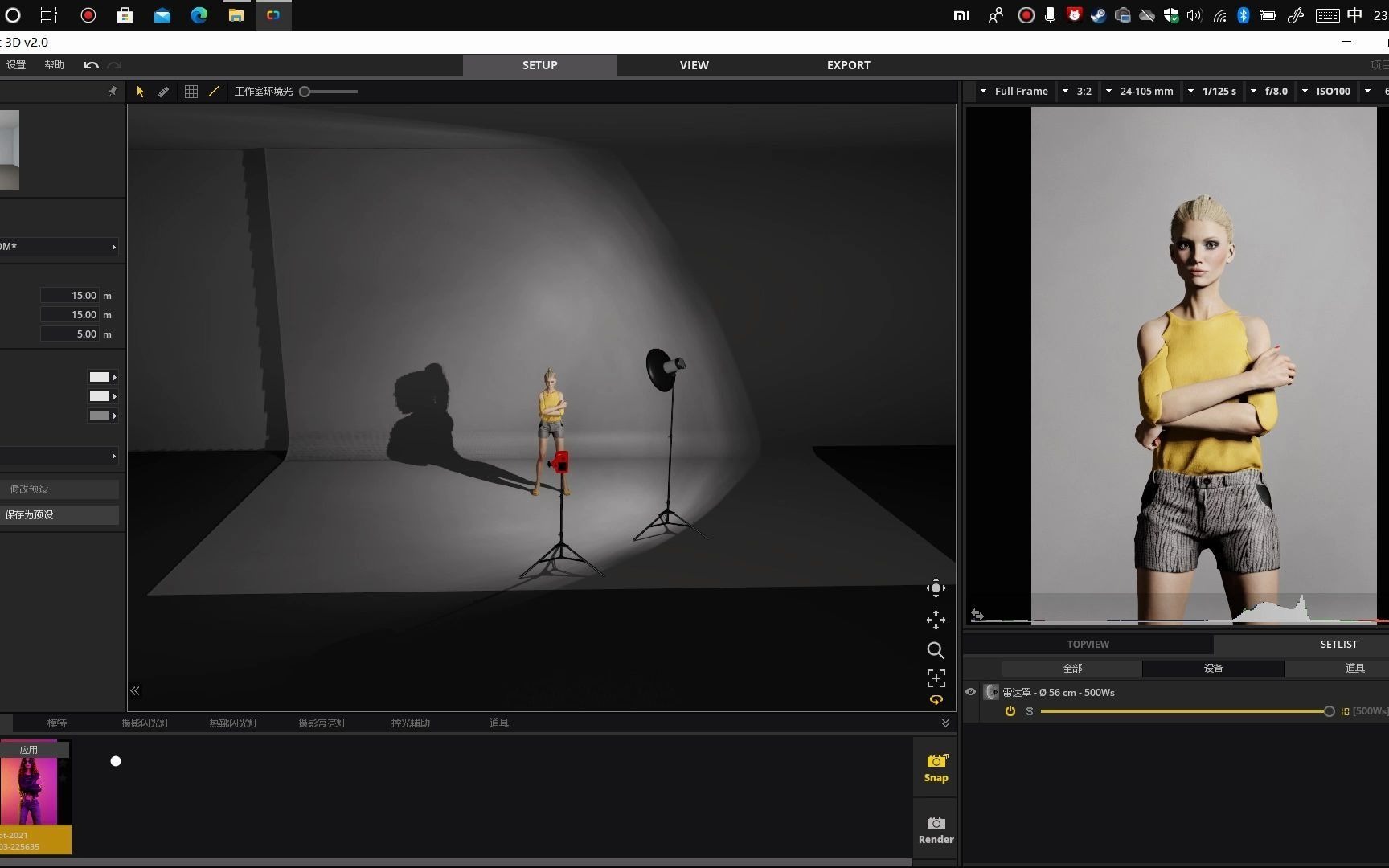This screenshot has width=1389, height=868.
Task: Toggle the yellow power button for light
Action: click(1010, 711)
